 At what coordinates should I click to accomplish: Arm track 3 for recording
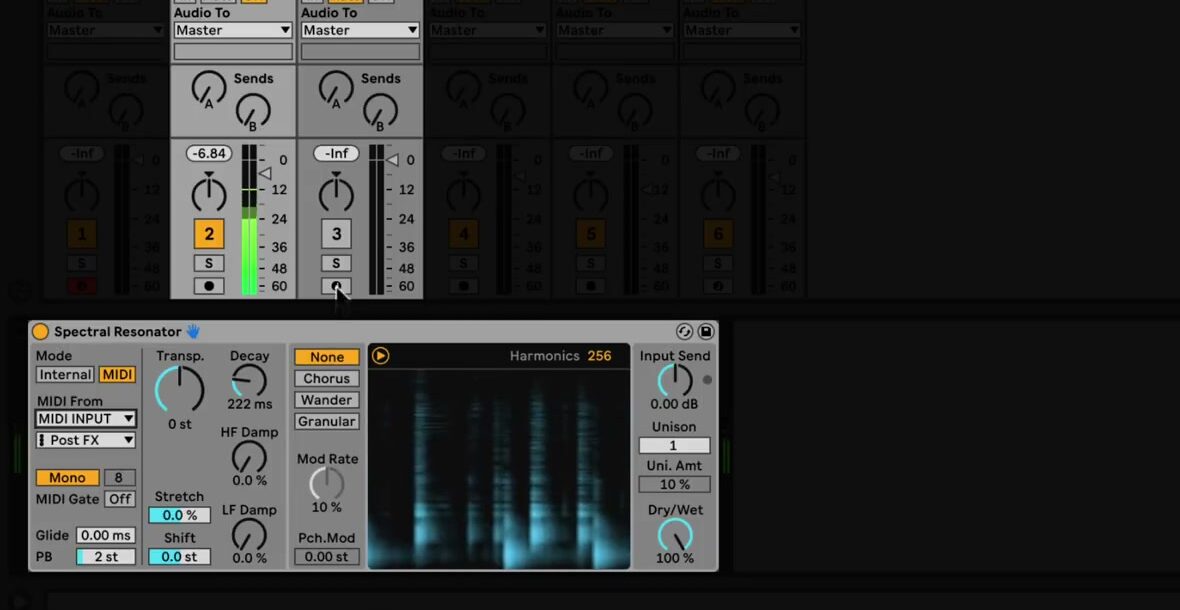pos(336,286)
